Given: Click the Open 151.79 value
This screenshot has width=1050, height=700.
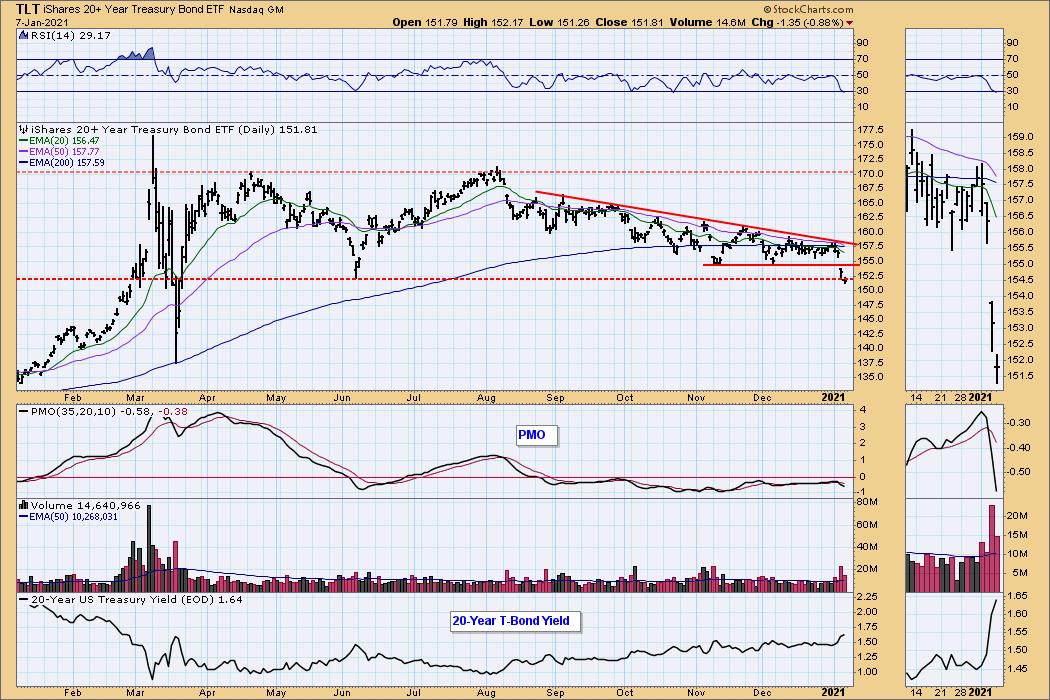Looking at the screenshot, I should 425,22.
